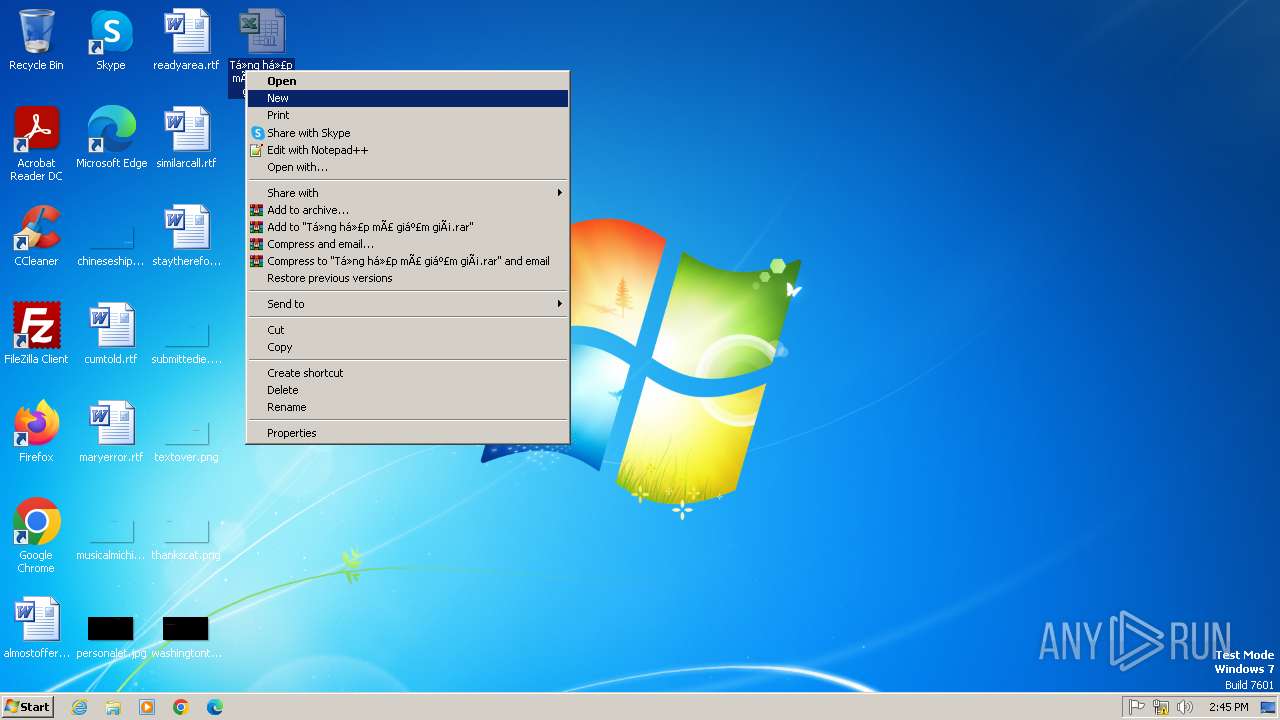Choose Delete in the context menu
This screenshot has height=720, width=1280.
pos(408,390)
